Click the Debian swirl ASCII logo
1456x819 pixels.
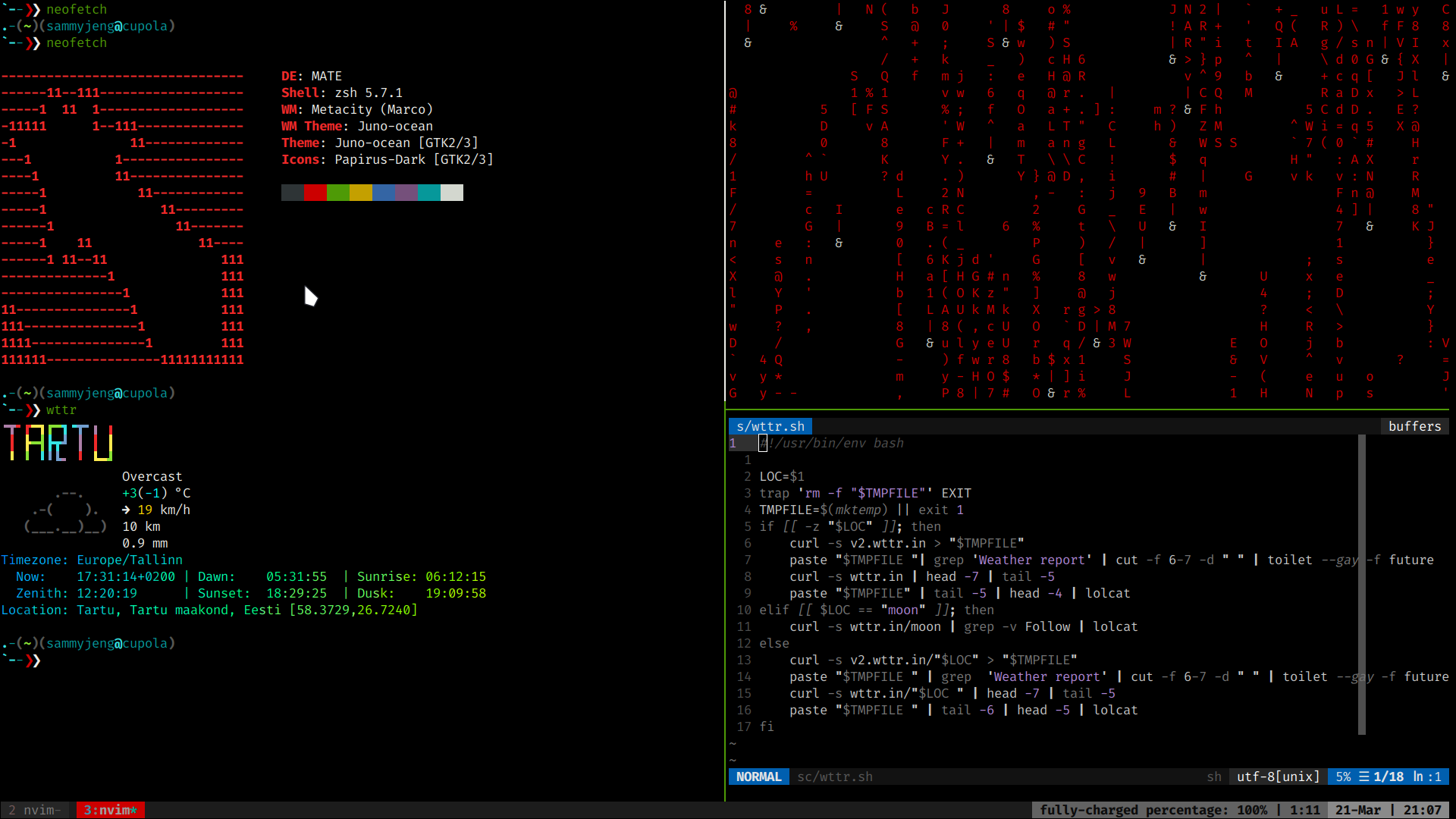coord(121,218)
